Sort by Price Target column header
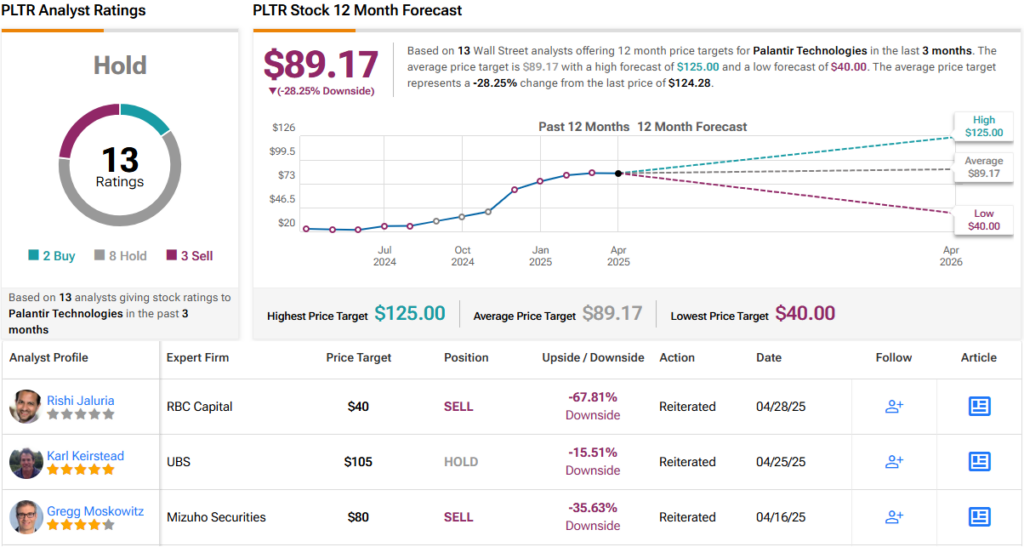1024x547 pixels. [x=359, y=358]
